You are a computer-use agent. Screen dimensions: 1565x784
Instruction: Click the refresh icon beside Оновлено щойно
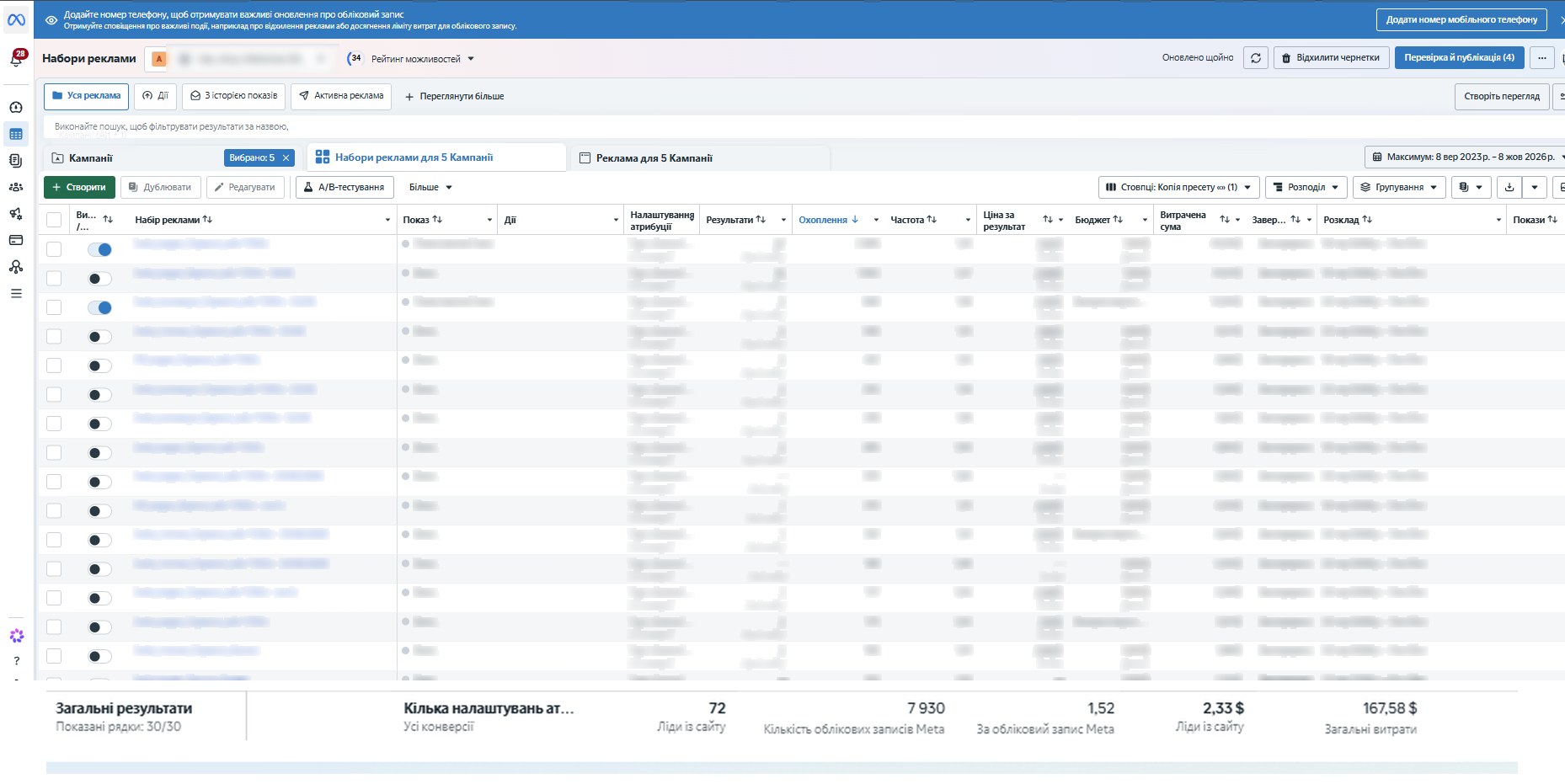pyautogui.click(x=1256, y=58)
